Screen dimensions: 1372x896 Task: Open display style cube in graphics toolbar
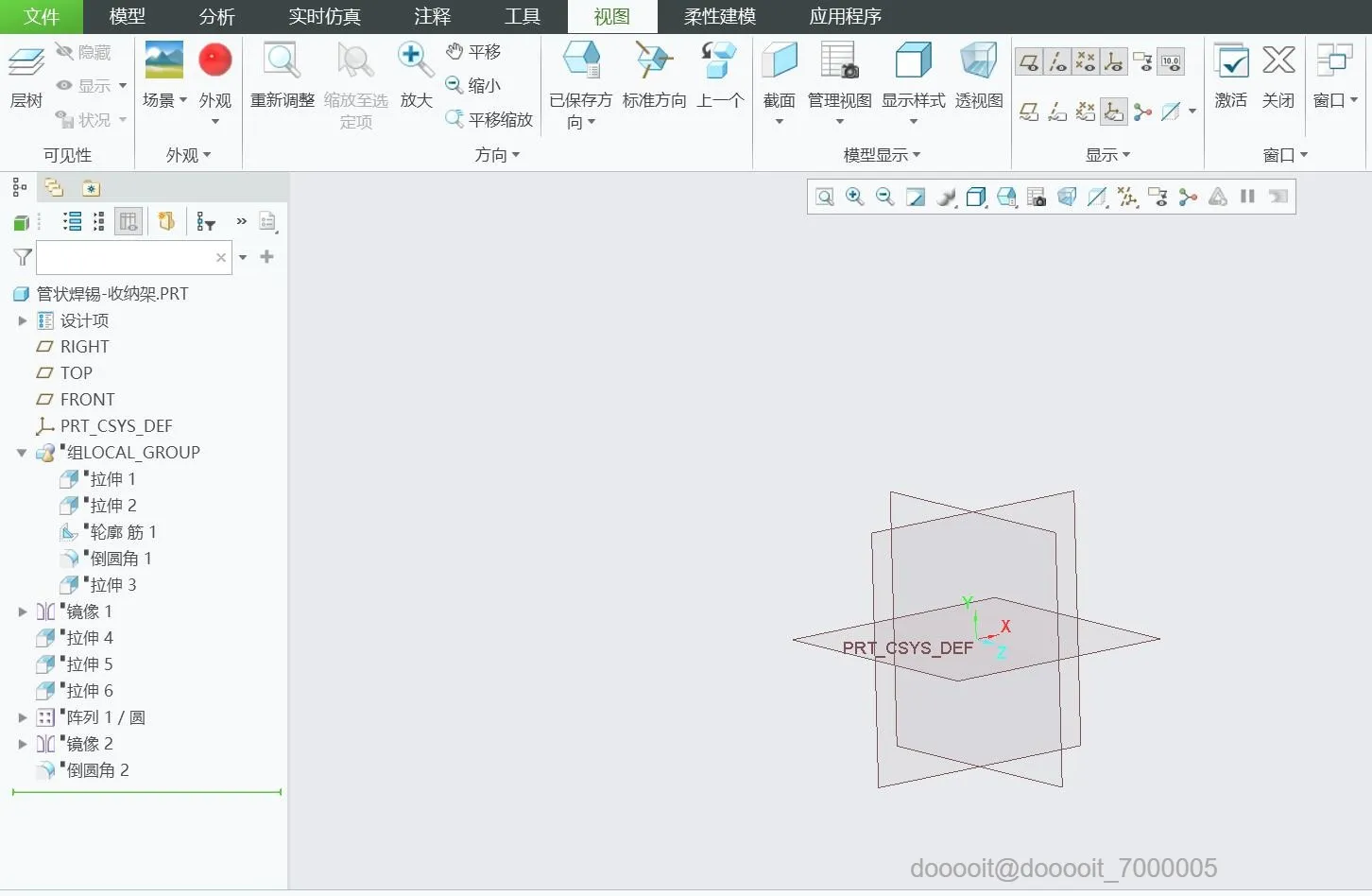click(976, 197)
